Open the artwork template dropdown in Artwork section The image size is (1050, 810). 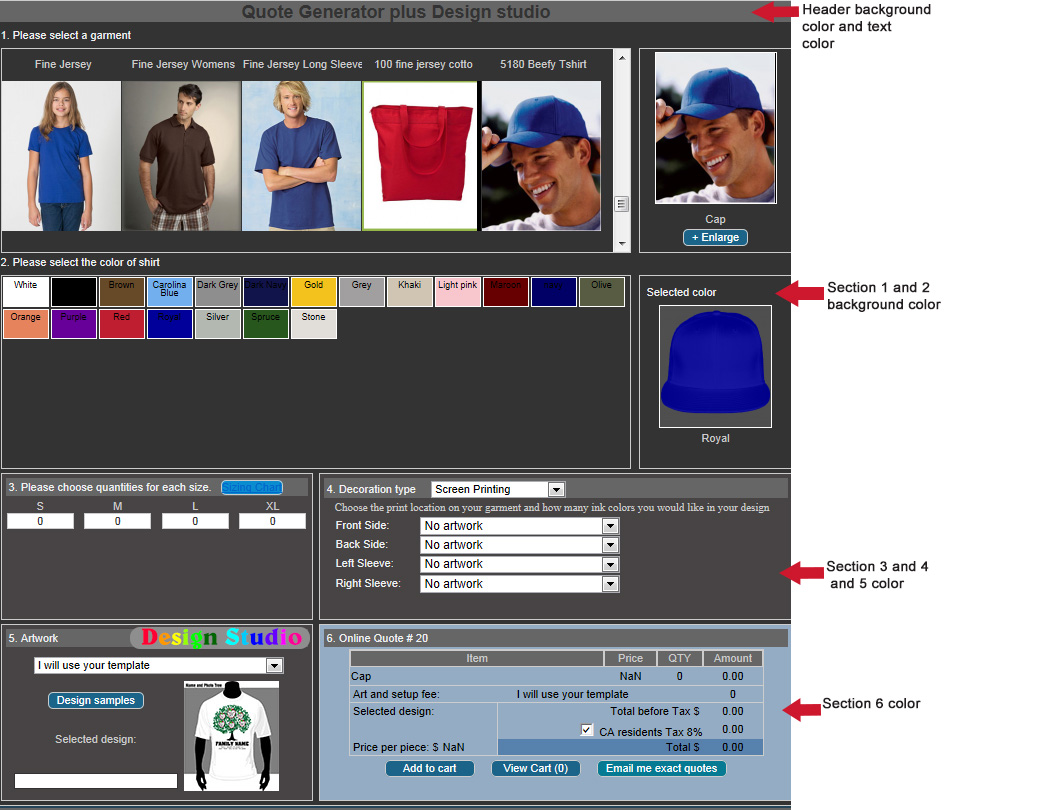point(159,665)
